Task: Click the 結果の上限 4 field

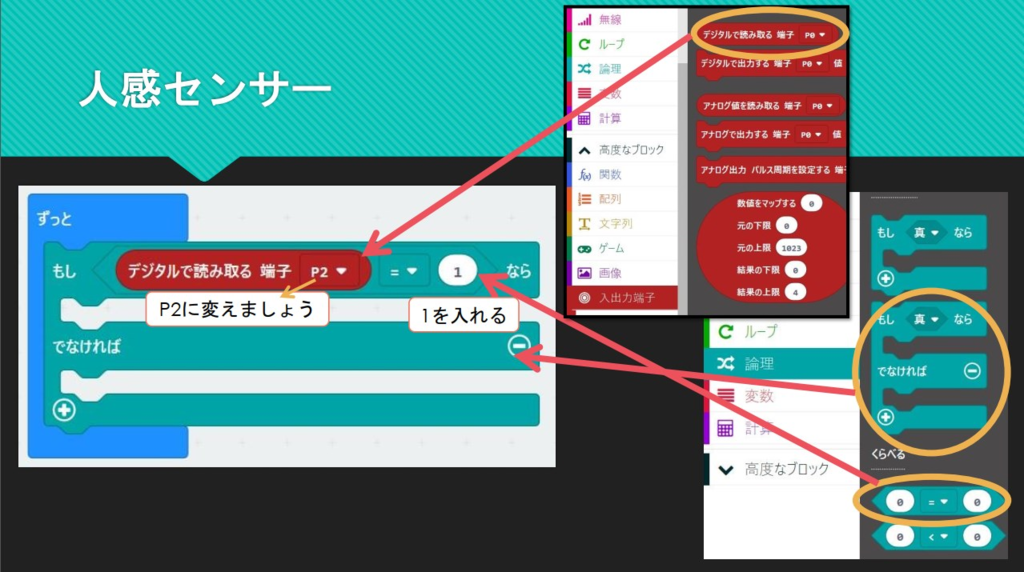Action: tap(795, 293)
